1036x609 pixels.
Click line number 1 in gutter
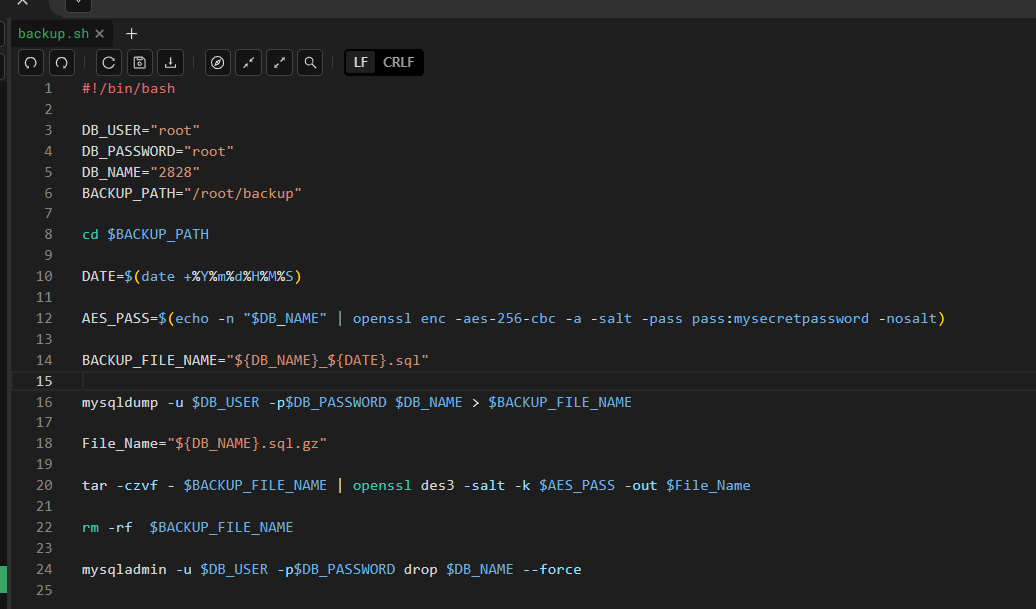click(48, 89)
